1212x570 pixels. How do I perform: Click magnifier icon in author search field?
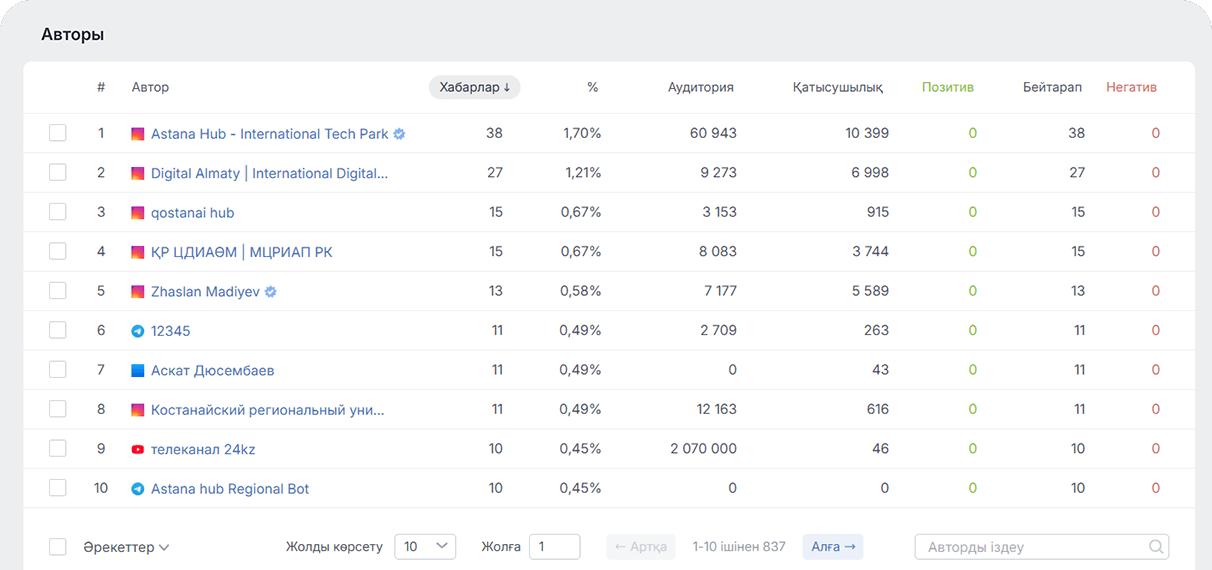tap(1156, 547)
